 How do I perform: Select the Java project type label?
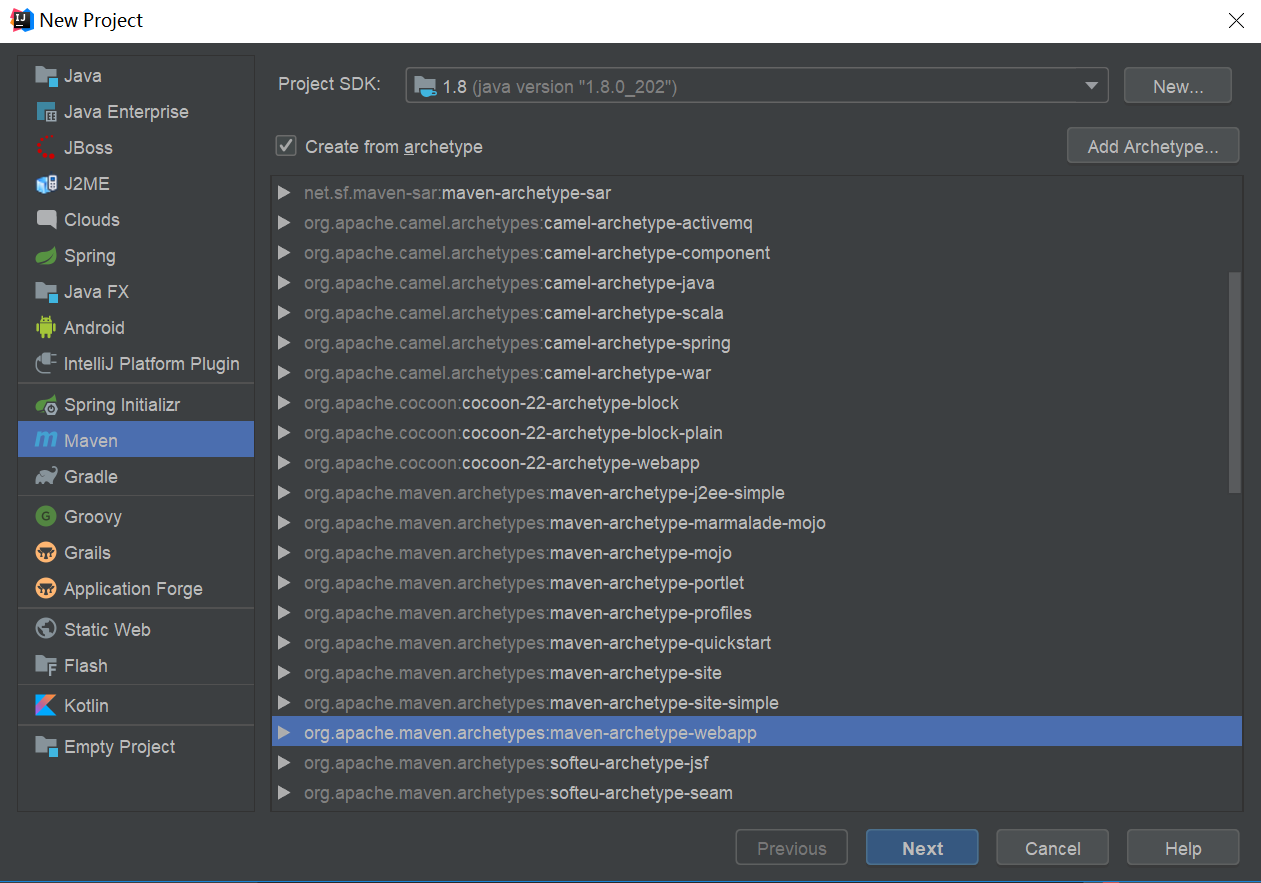(83, 76)
